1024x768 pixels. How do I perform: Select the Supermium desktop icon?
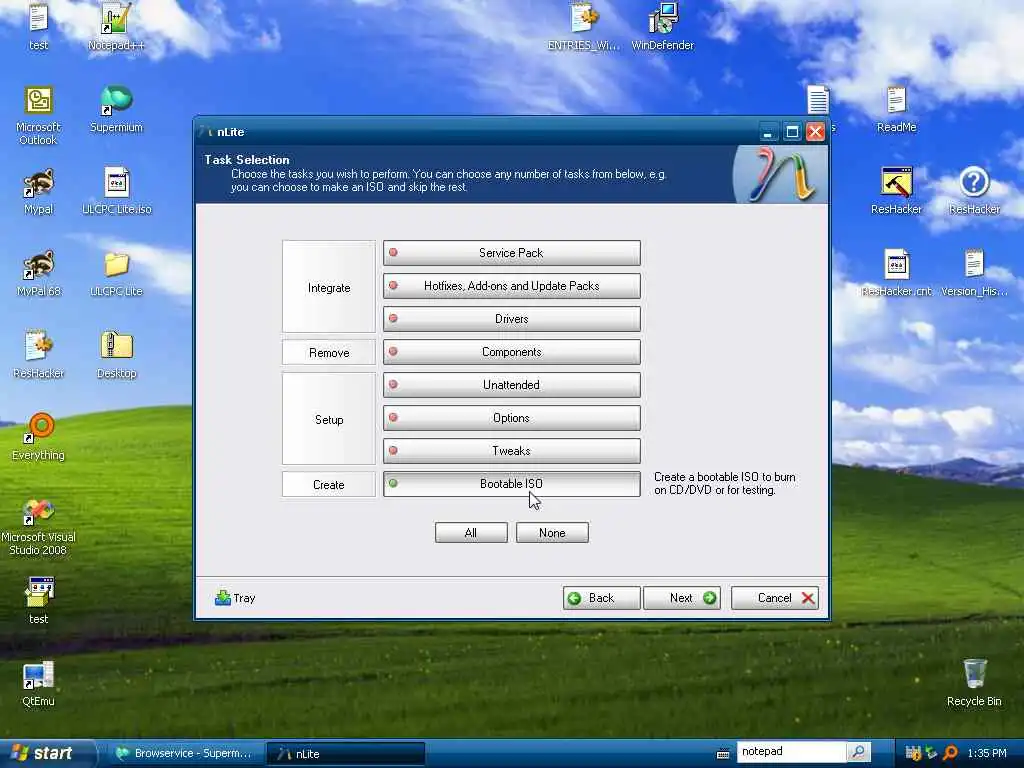point(116,109)
